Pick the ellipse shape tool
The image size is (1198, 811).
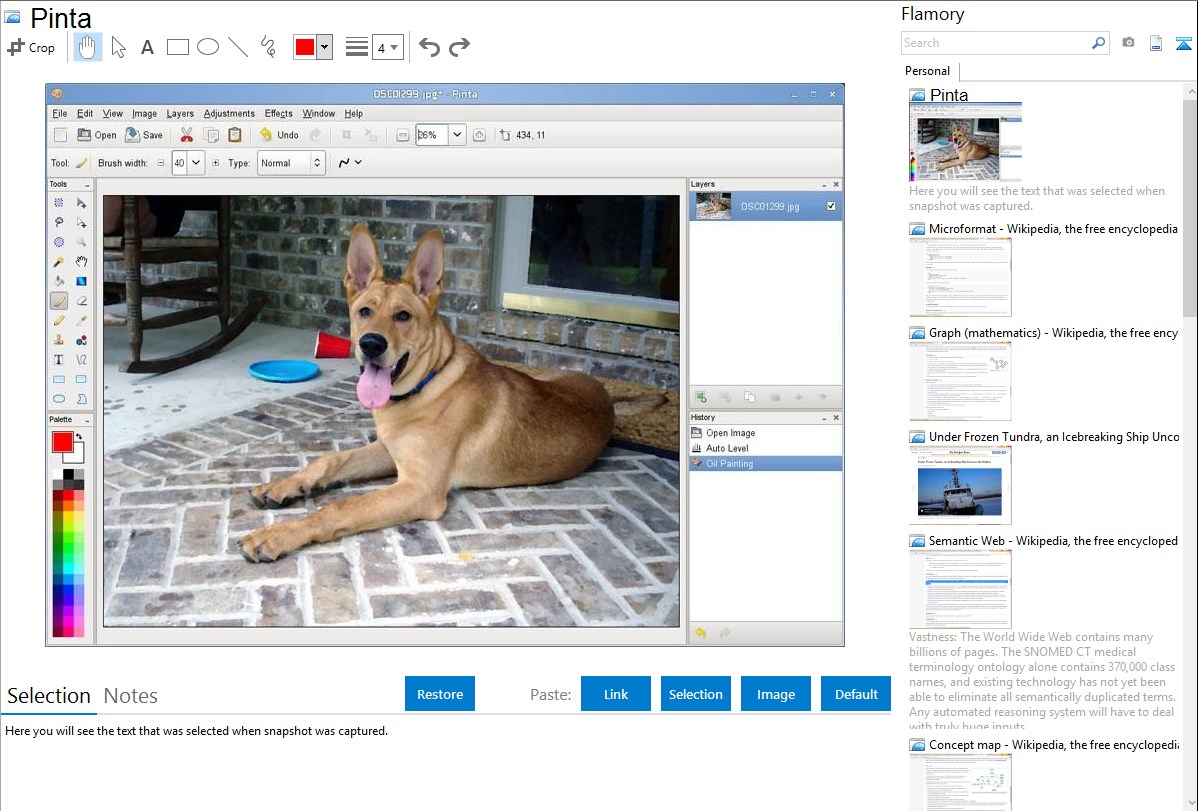[208, 47]
